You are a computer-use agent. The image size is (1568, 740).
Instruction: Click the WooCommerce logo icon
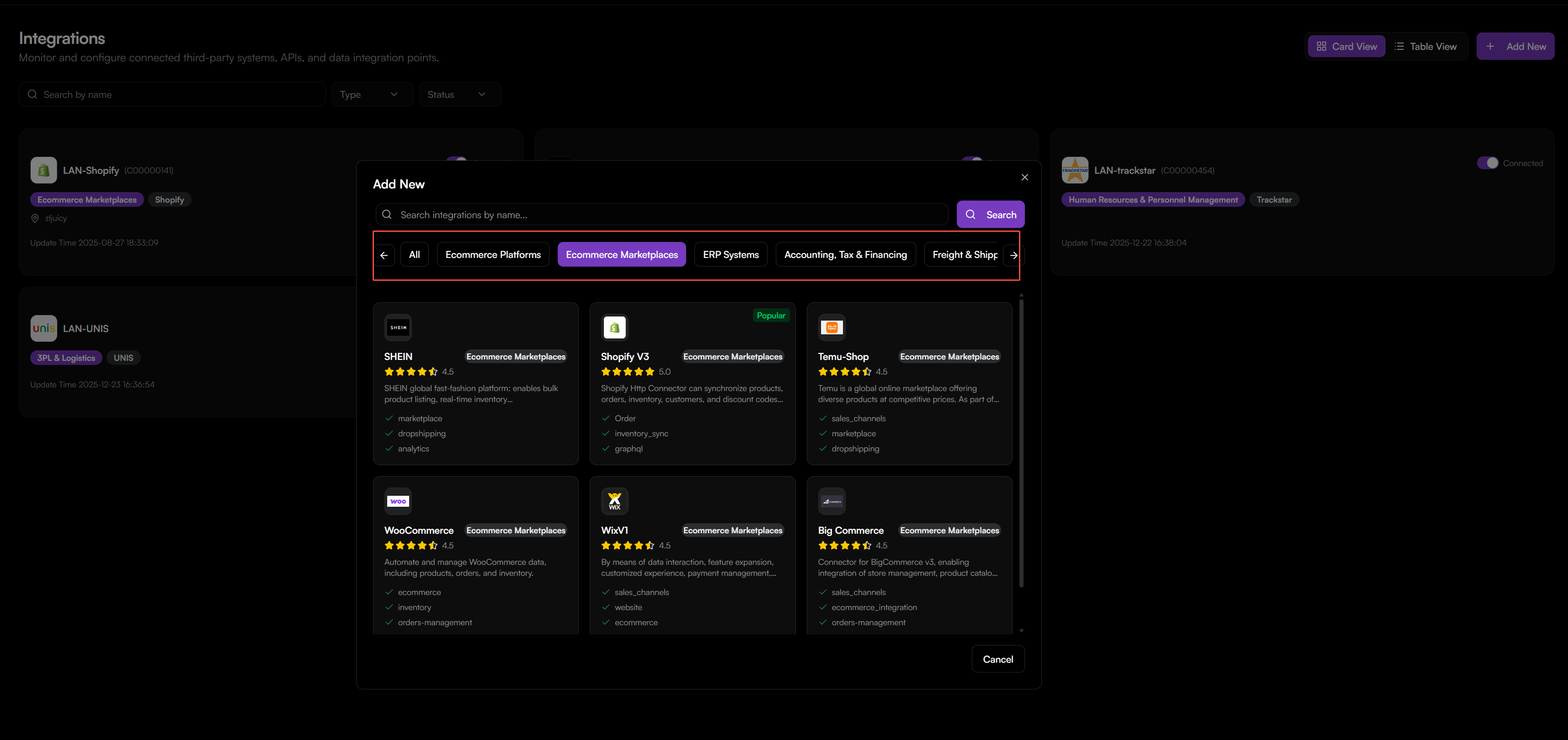pos(398,501)
